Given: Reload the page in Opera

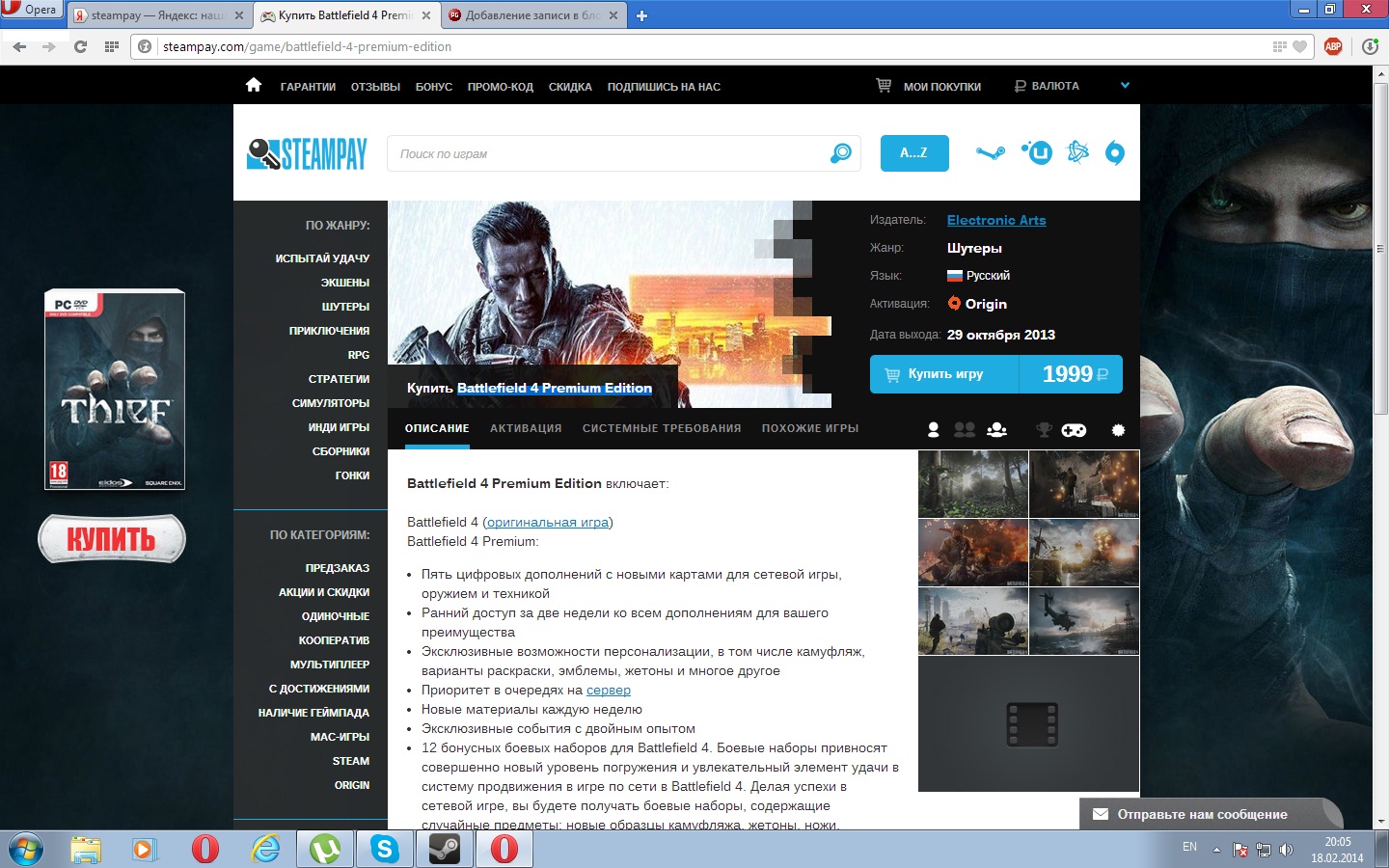Looking at the screenshot, I should pyautogui.click(x=80, y=46).
